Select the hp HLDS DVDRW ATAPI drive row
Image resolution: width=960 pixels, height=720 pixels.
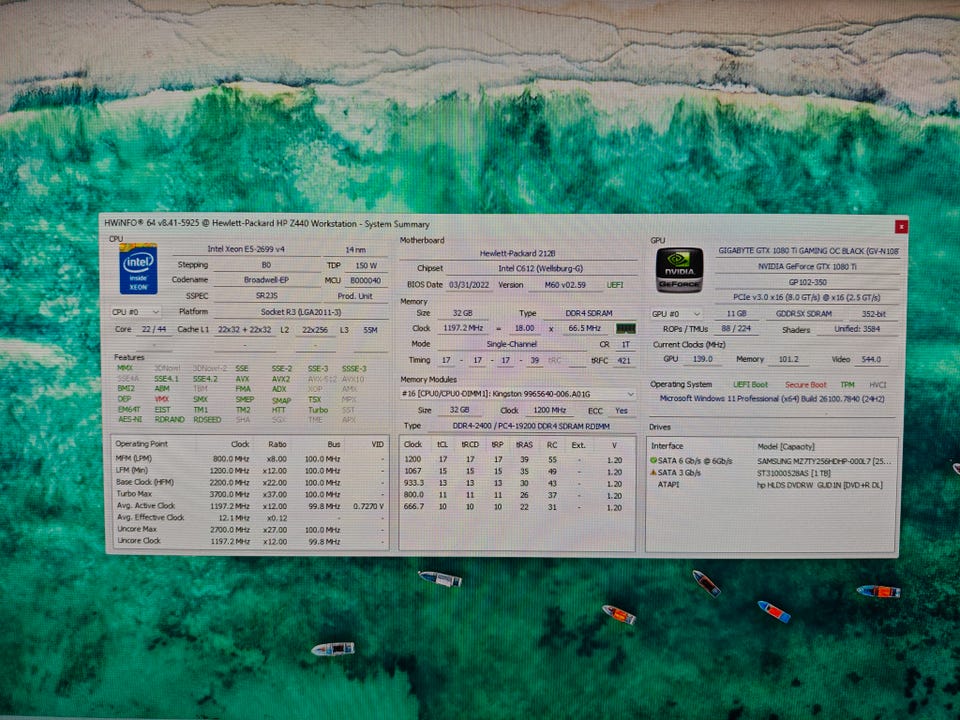tap(772, 485)
